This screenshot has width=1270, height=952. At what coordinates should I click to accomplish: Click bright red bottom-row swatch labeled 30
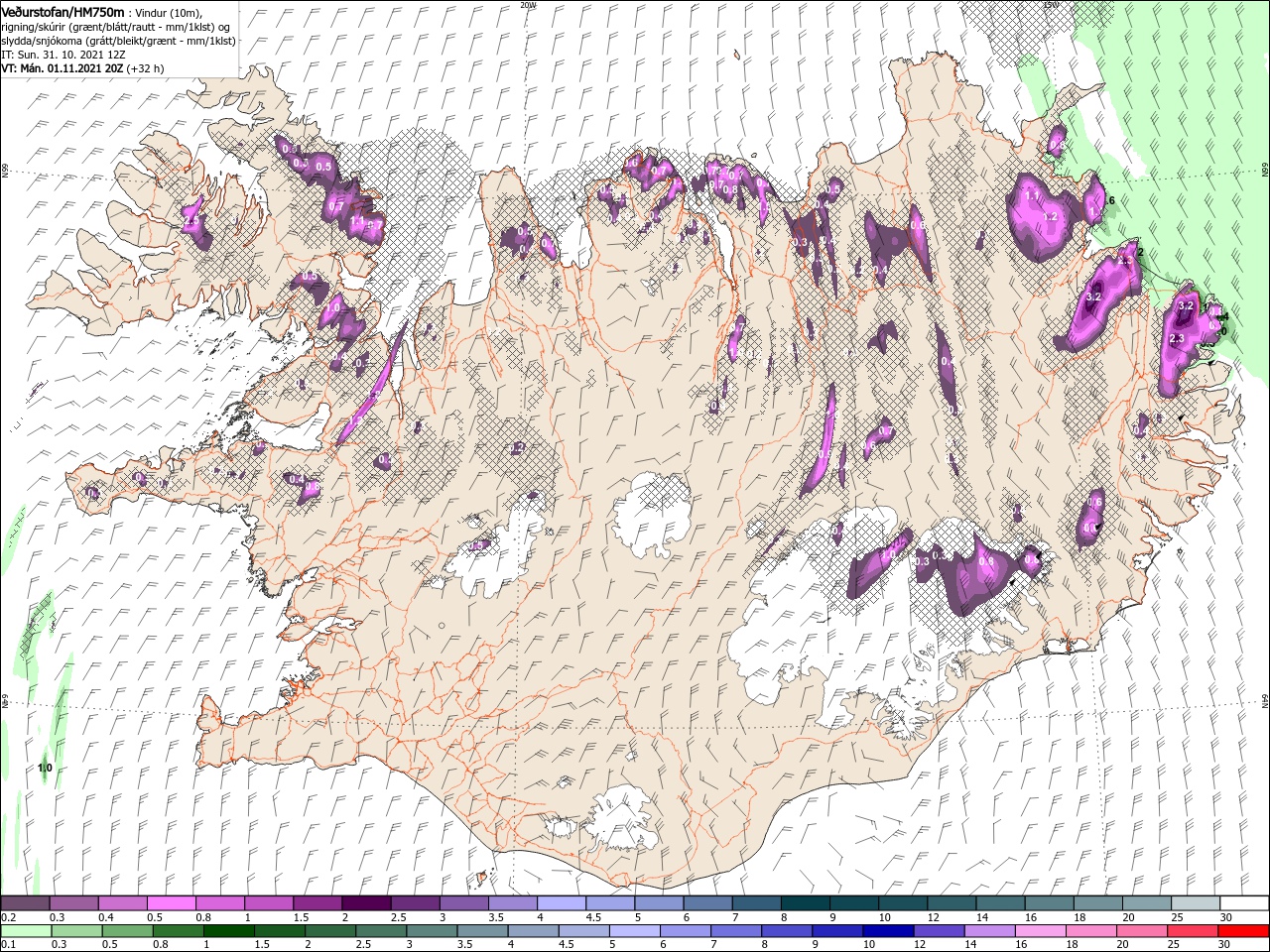(x=1242, y=931)
